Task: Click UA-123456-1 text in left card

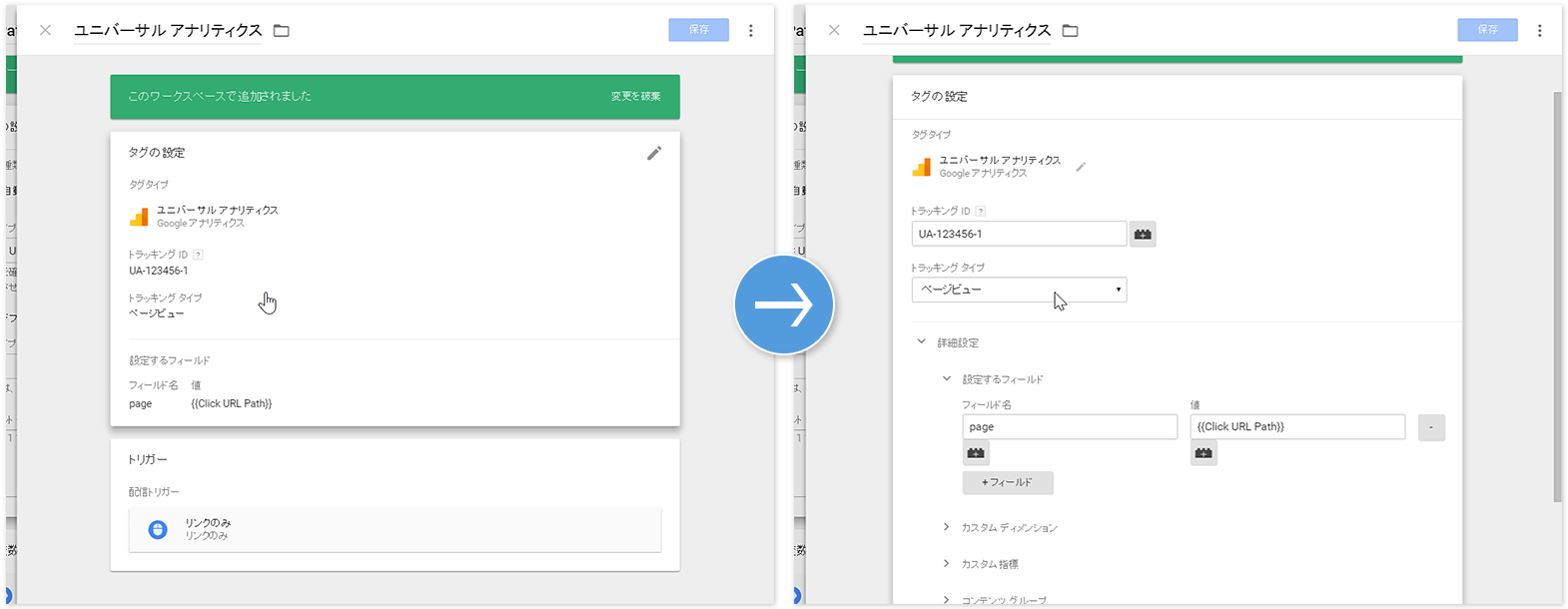Action: [159, 271]
